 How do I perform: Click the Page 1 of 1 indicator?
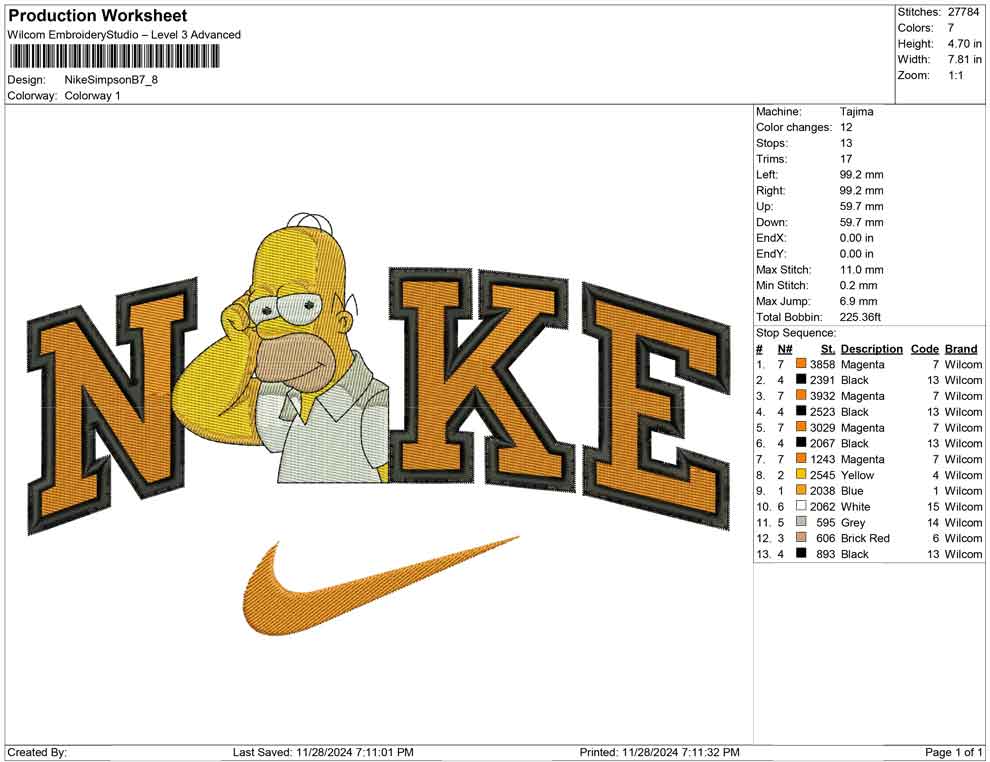tap(953, 752)
